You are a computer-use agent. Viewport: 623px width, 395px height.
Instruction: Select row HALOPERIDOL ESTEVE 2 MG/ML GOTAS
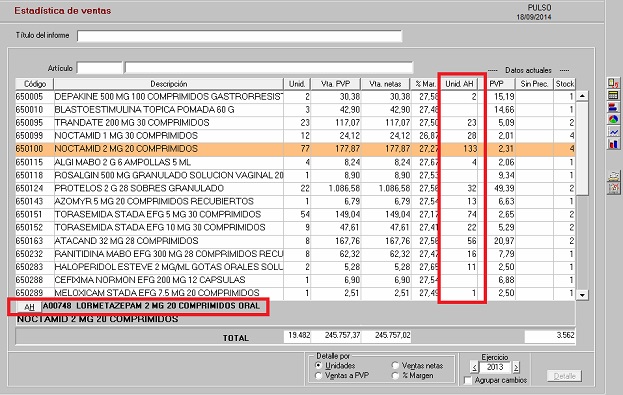point(295,267)
